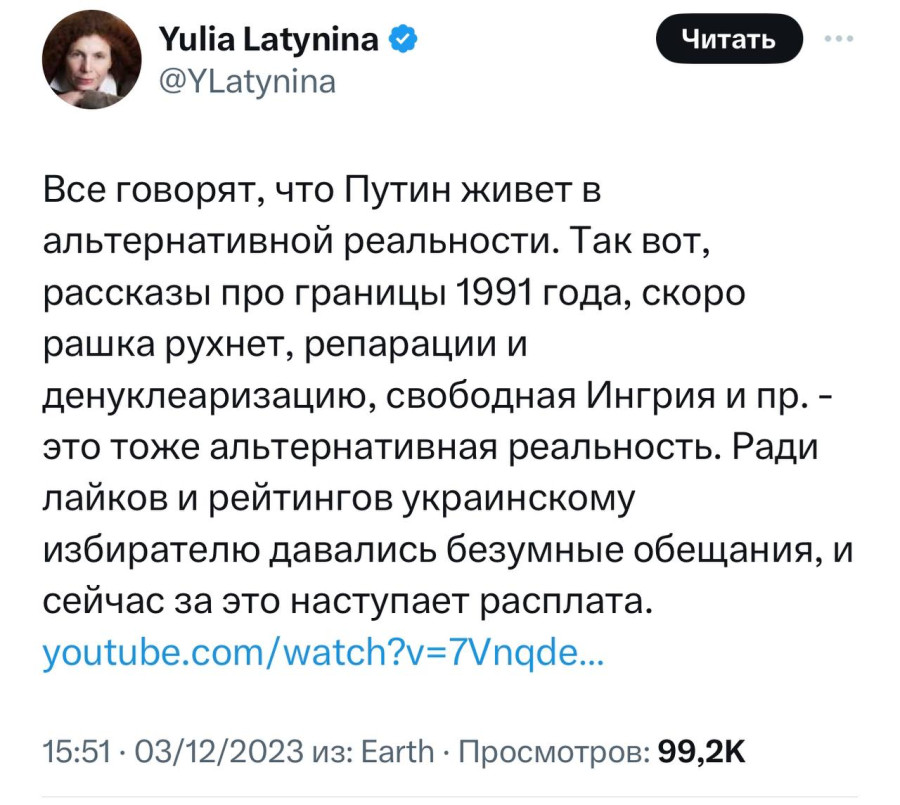Select the Earth location label

coord(397,751)
